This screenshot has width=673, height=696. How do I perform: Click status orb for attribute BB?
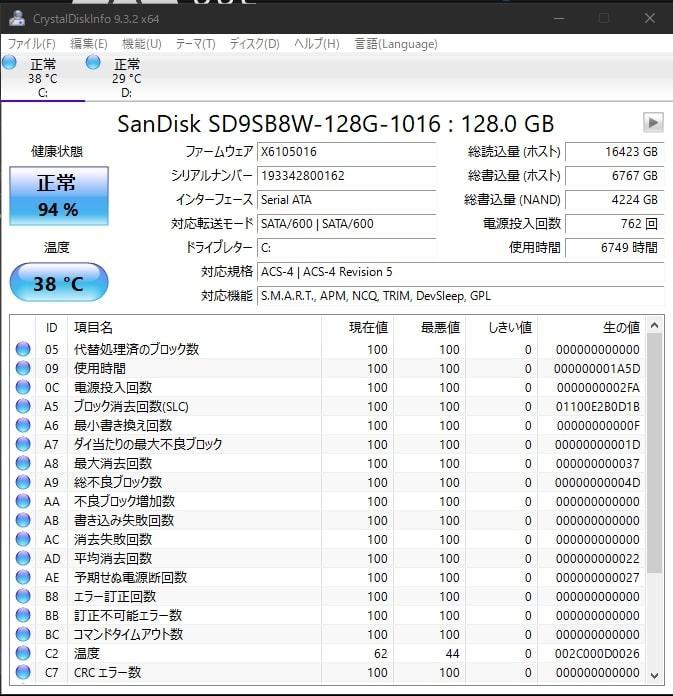pos(23,615)
